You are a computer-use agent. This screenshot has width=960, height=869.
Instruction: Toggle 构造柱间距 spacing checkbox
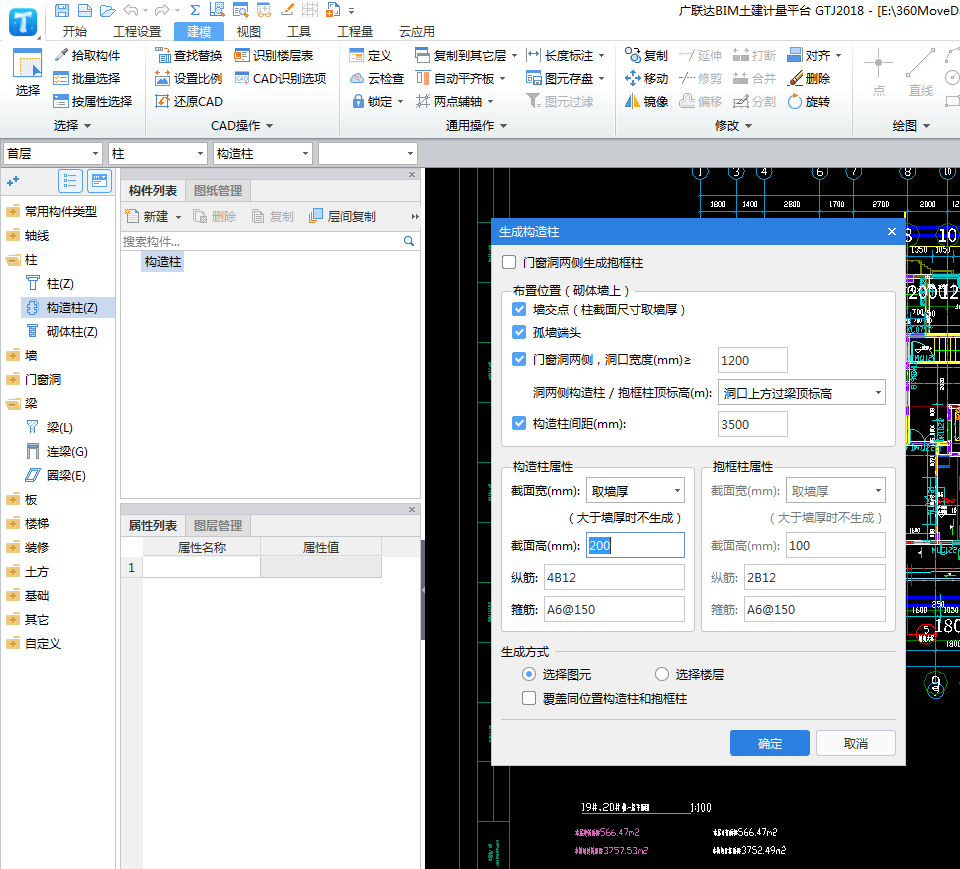click(x=519, y=423)
